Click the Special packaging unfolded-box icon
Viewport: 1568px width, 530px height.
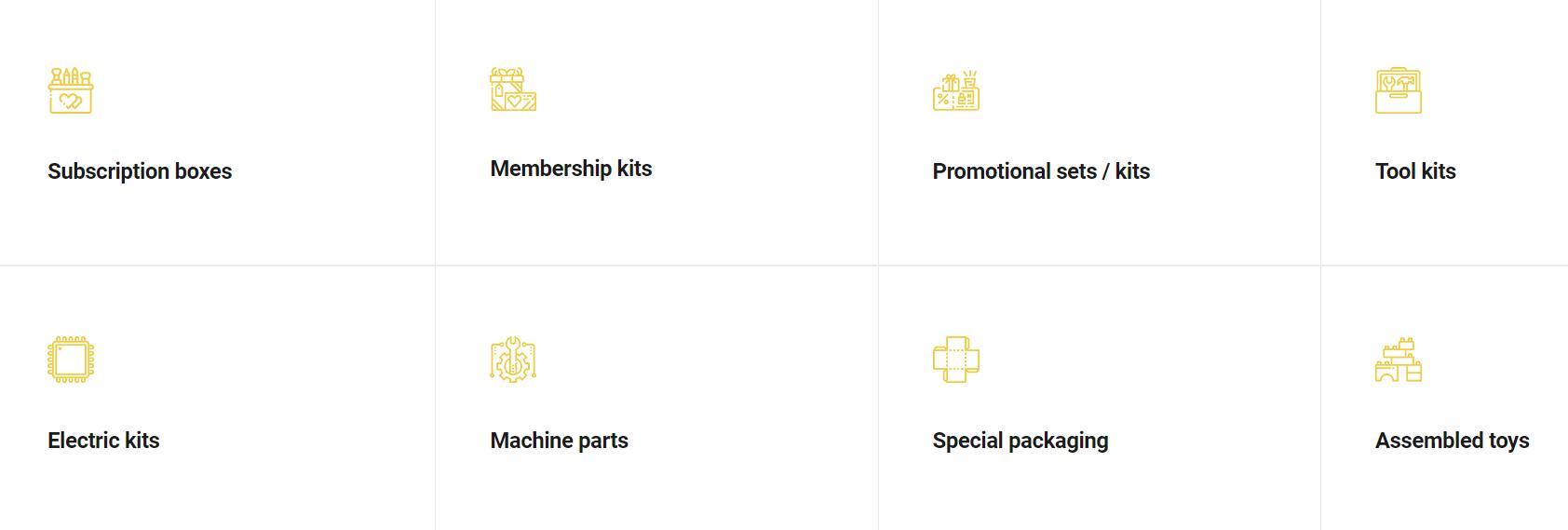(955, 360)
